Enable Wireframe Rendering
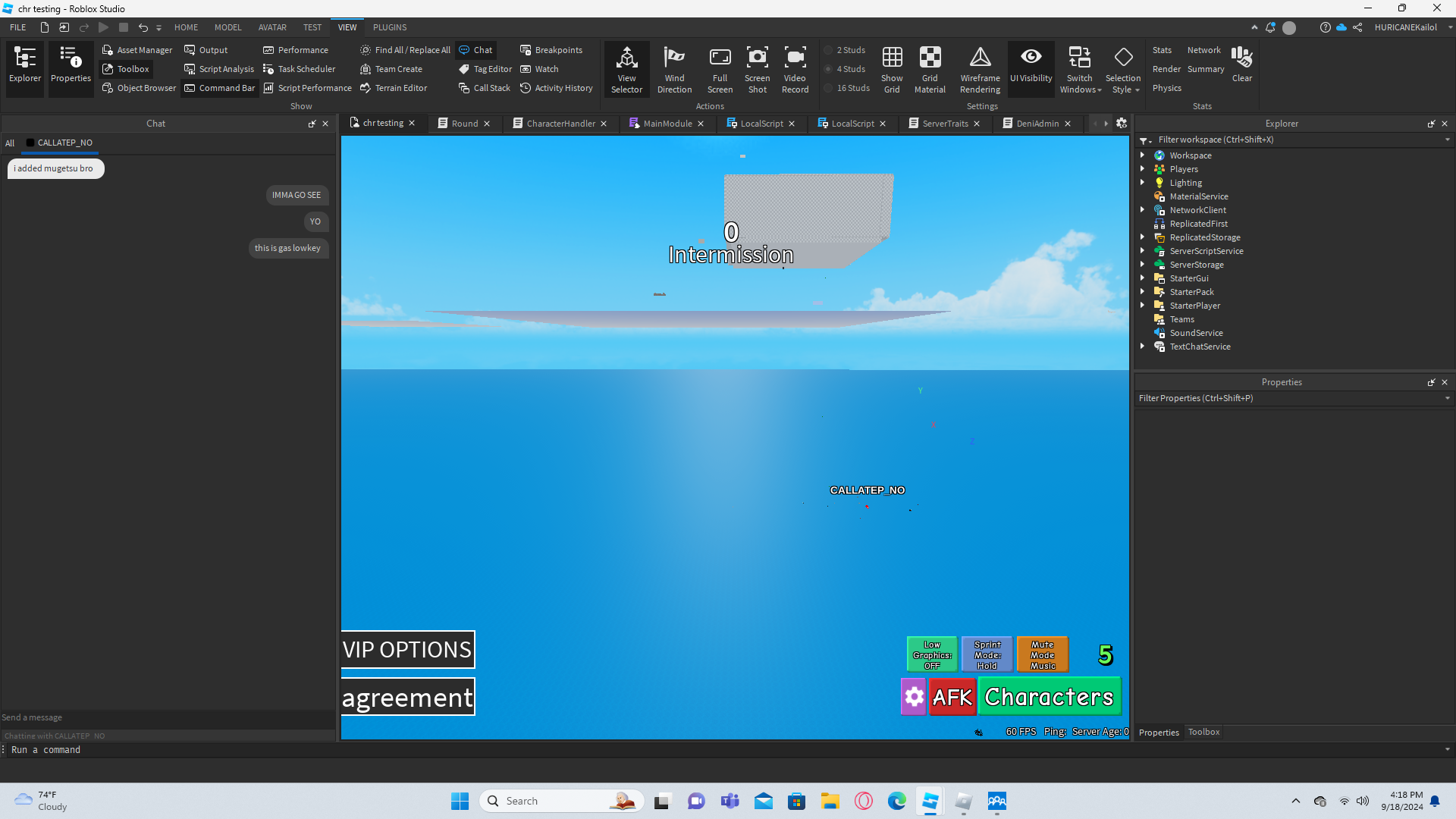The height and width of the screenshot is (819, 1456). tap(980, 68)
